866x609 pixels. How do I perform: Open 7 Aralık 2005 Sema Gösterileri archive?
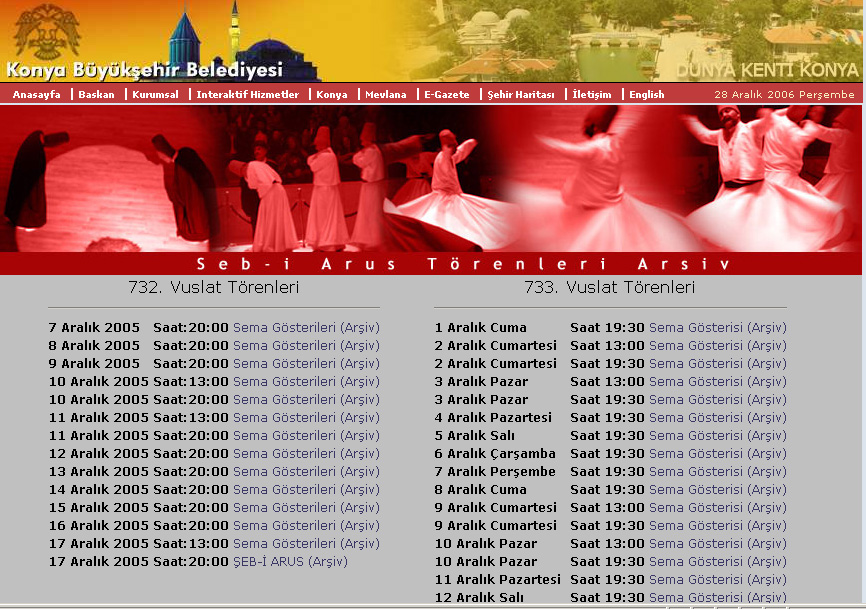point(307,327)
